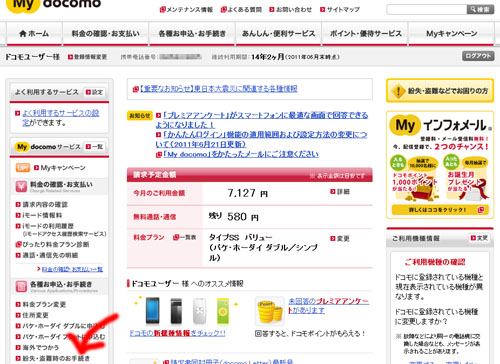The width and height of the screenshot is (500, 364).
Task: Open 紛失・盗難時のお手続き sidebar link
Action: [x=53, y=358]
